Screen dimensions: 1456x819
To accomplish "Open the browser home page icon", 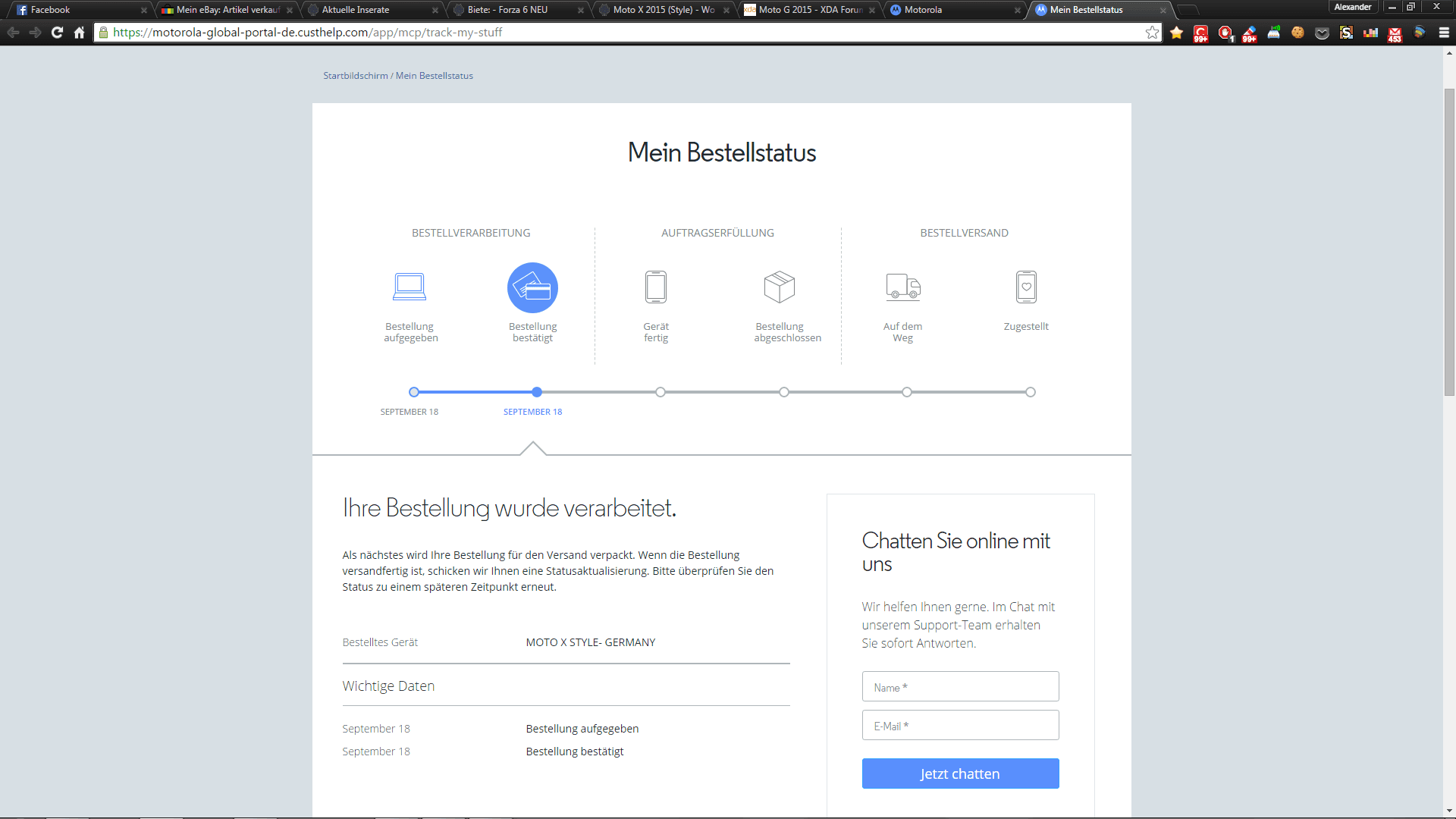I will 79,33.
